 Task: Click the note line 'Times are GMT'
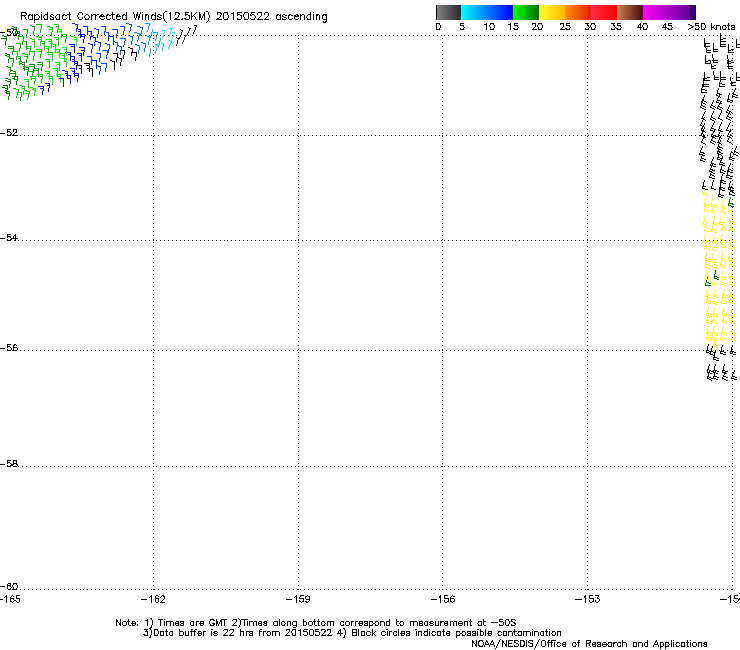[193, 623]
